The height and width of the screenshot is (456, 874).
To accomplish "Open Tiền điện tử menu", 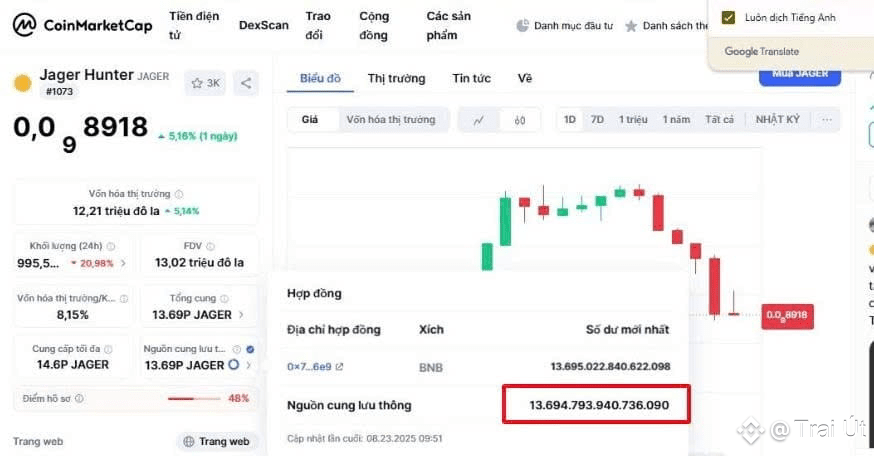I will (194, 25).
